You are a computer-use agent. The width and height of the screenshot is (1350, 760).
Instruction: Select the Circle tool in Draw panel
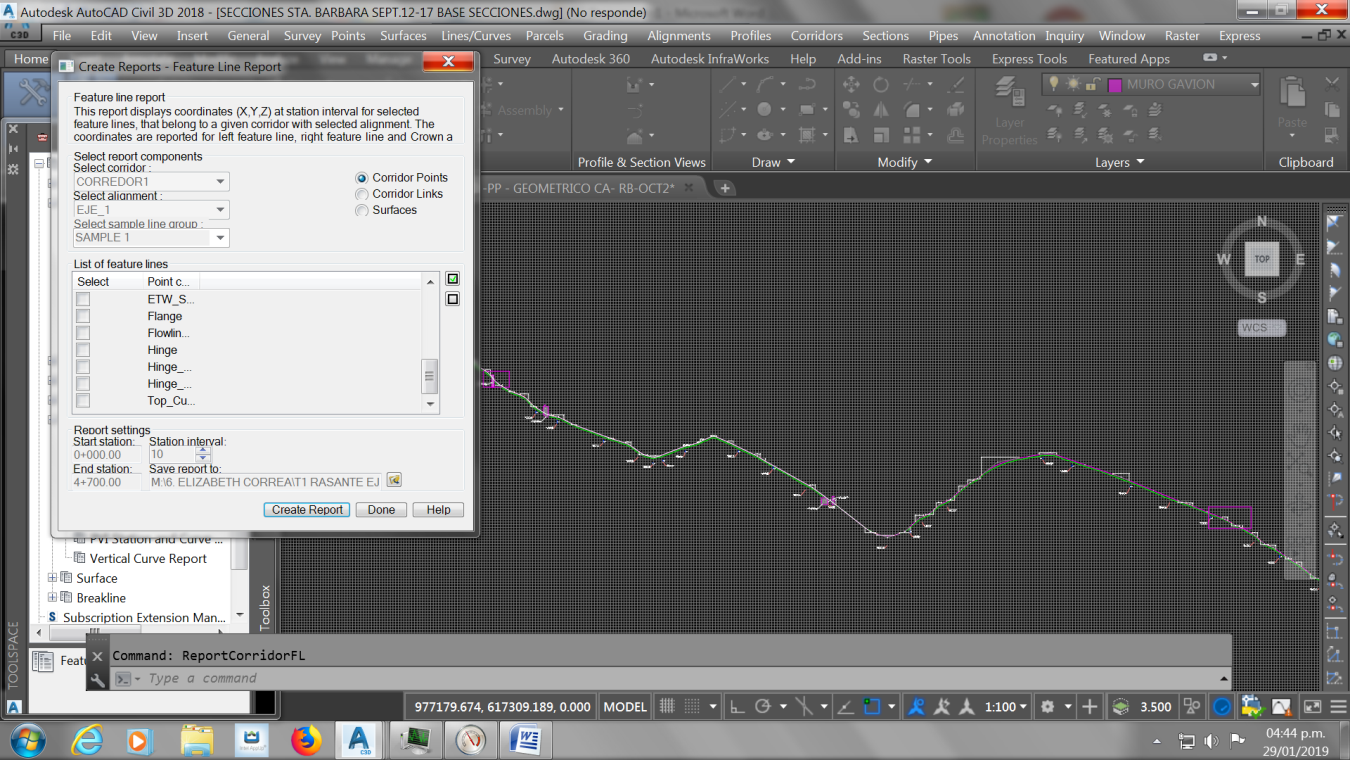point(764,110)
